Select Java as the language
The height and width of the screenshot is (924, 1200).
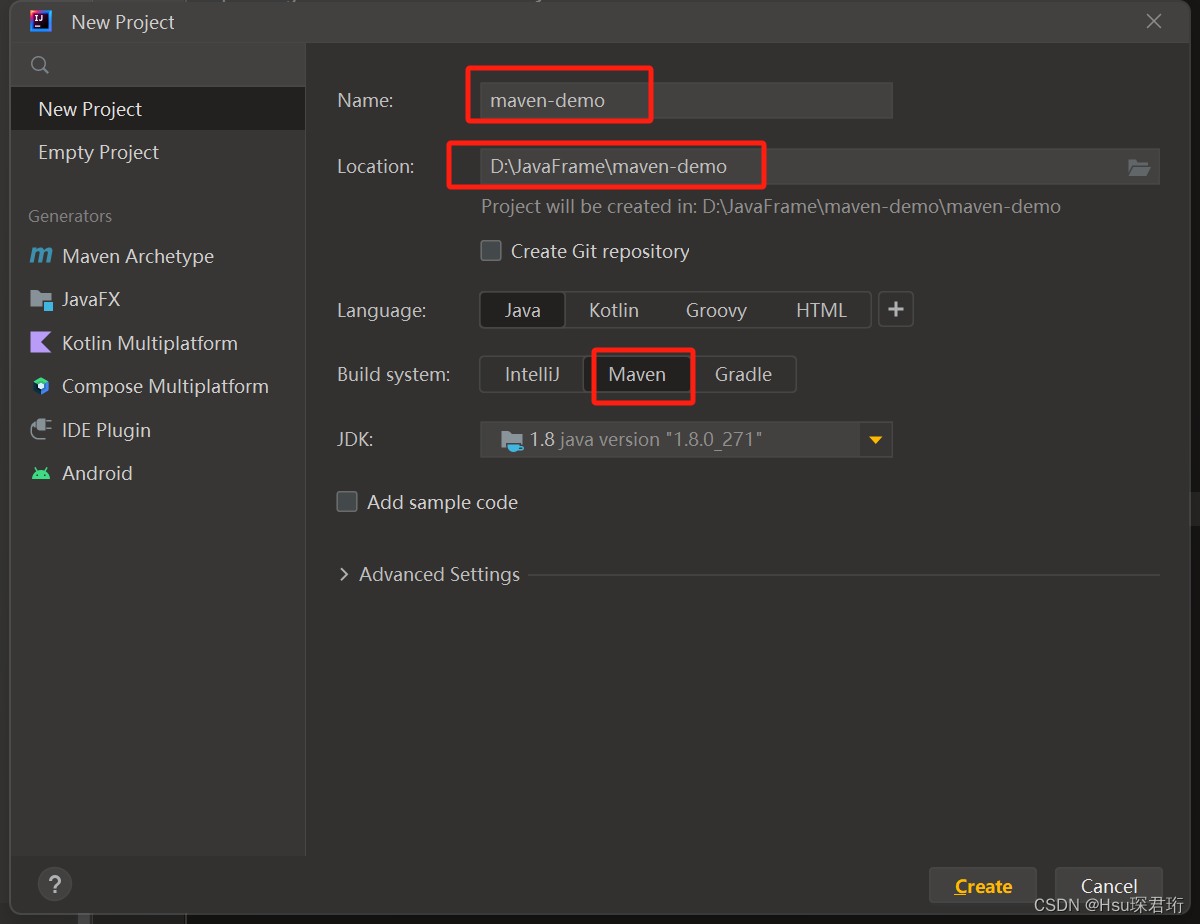pos(523,310)
